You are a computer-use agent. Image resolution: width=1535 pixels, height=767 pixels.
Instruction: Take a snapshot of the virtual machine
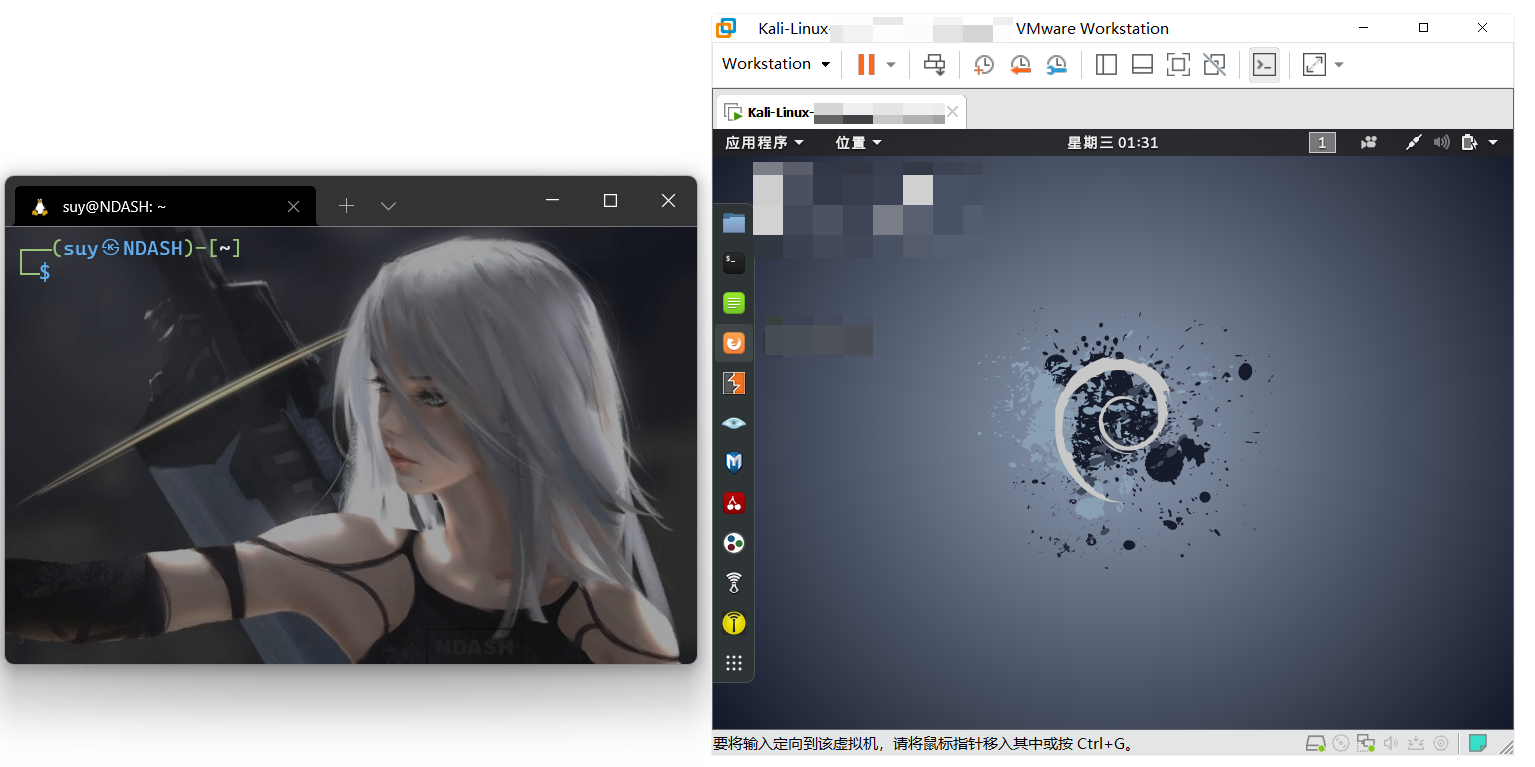(984, 64)
